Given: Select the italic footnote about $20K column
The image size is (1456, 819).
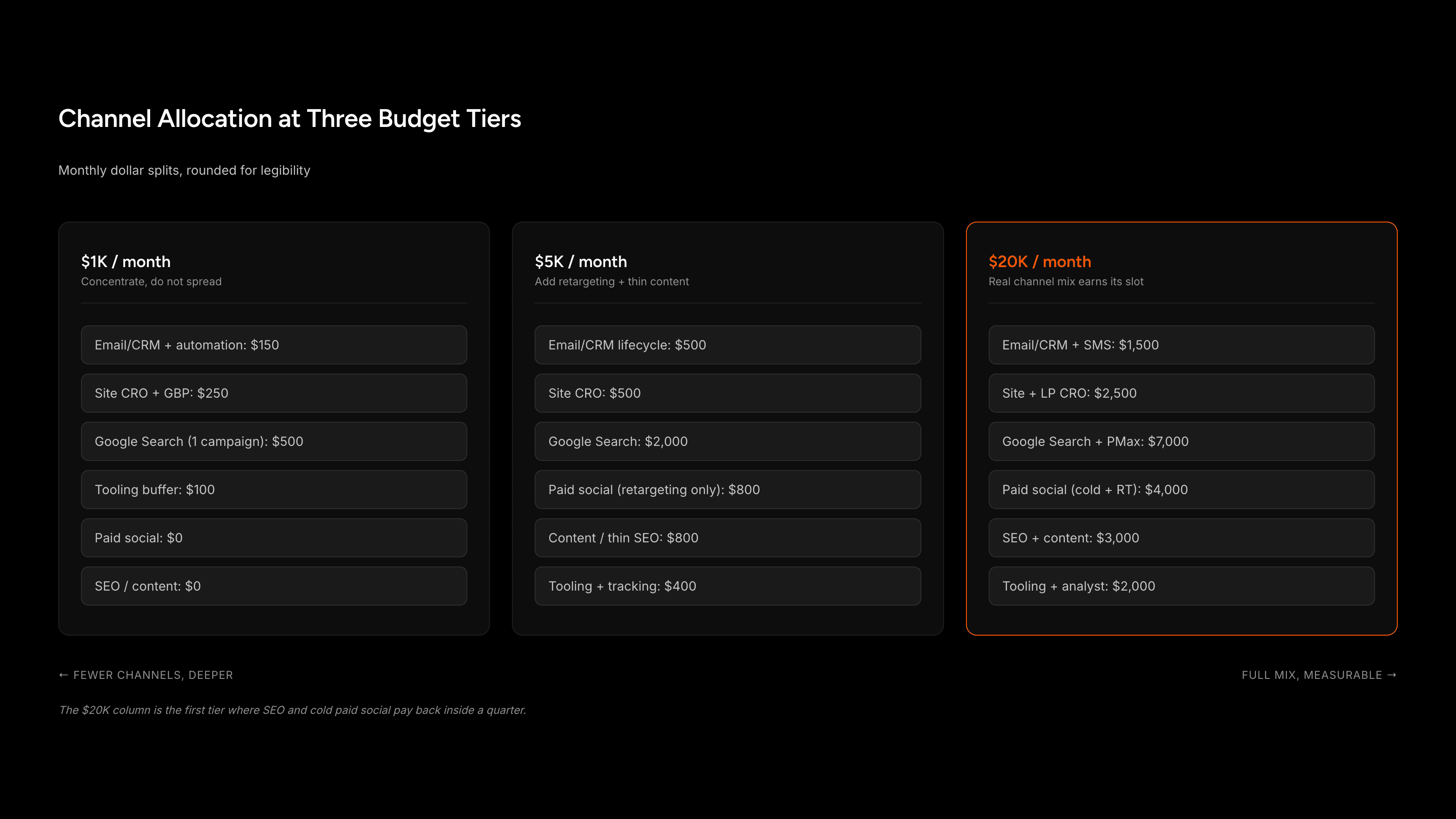Looking at the screenshot, I should tap(292, 710).
